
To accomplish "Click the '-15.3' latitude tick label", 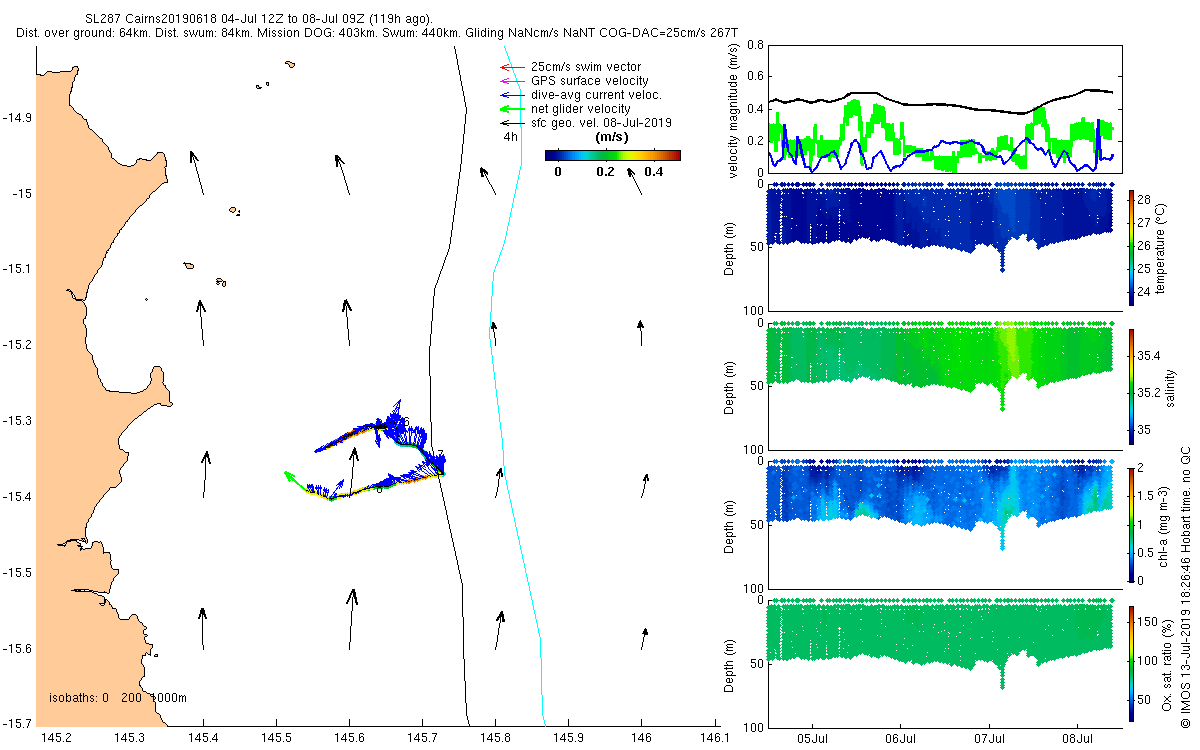I will (x=16, y=421).
